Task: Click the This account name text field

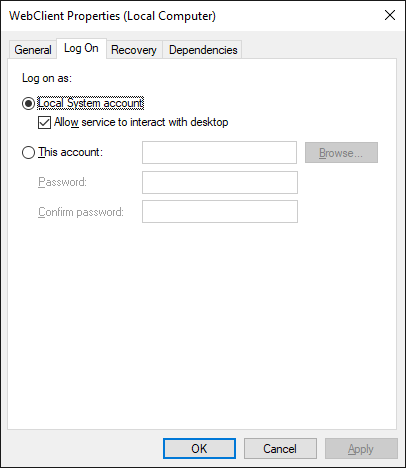Action: pos(219,153)
